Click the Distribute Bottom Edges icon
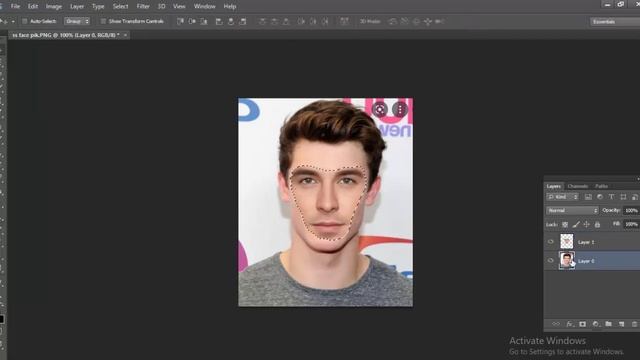The image size is (640, 360). pyautogui.click(x=286, y=21)
